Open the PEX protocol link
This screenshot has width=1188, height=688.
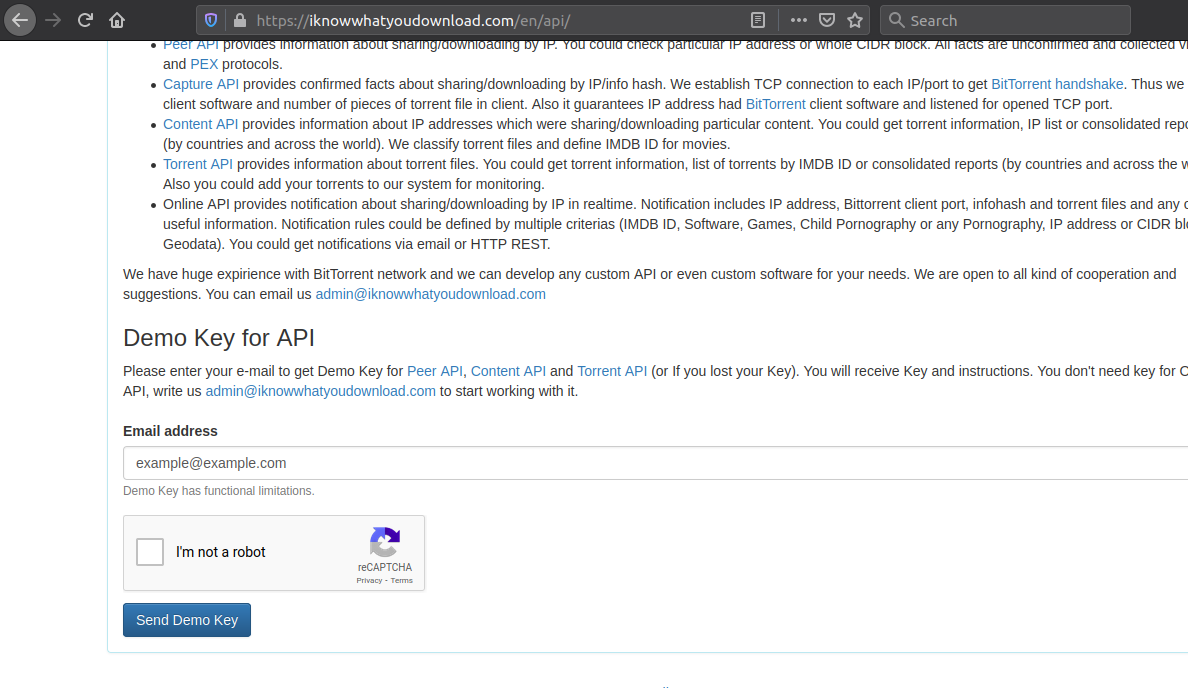(204, 64)
